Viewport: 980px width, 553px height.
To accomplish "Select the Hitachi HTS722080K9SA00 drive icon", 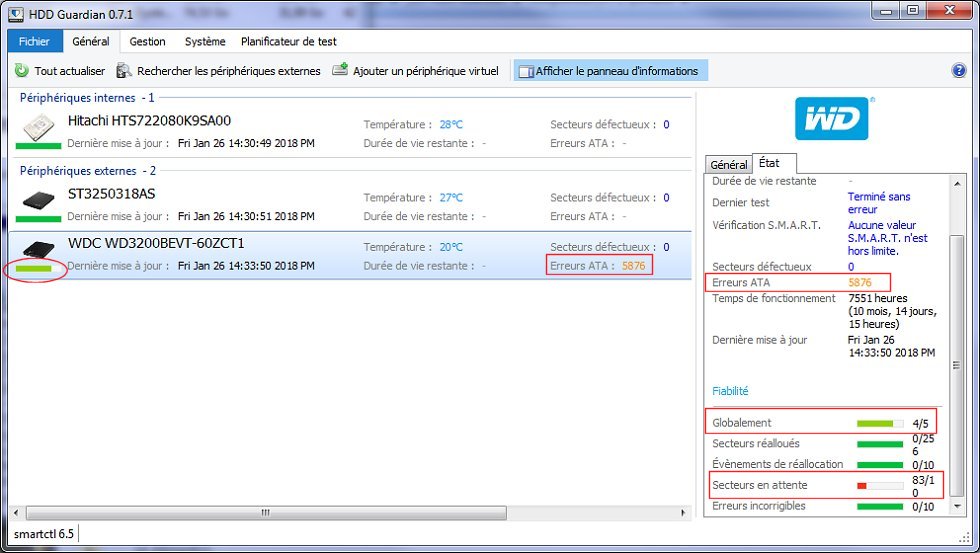I will pyautogui.click(x=39, y=129).
